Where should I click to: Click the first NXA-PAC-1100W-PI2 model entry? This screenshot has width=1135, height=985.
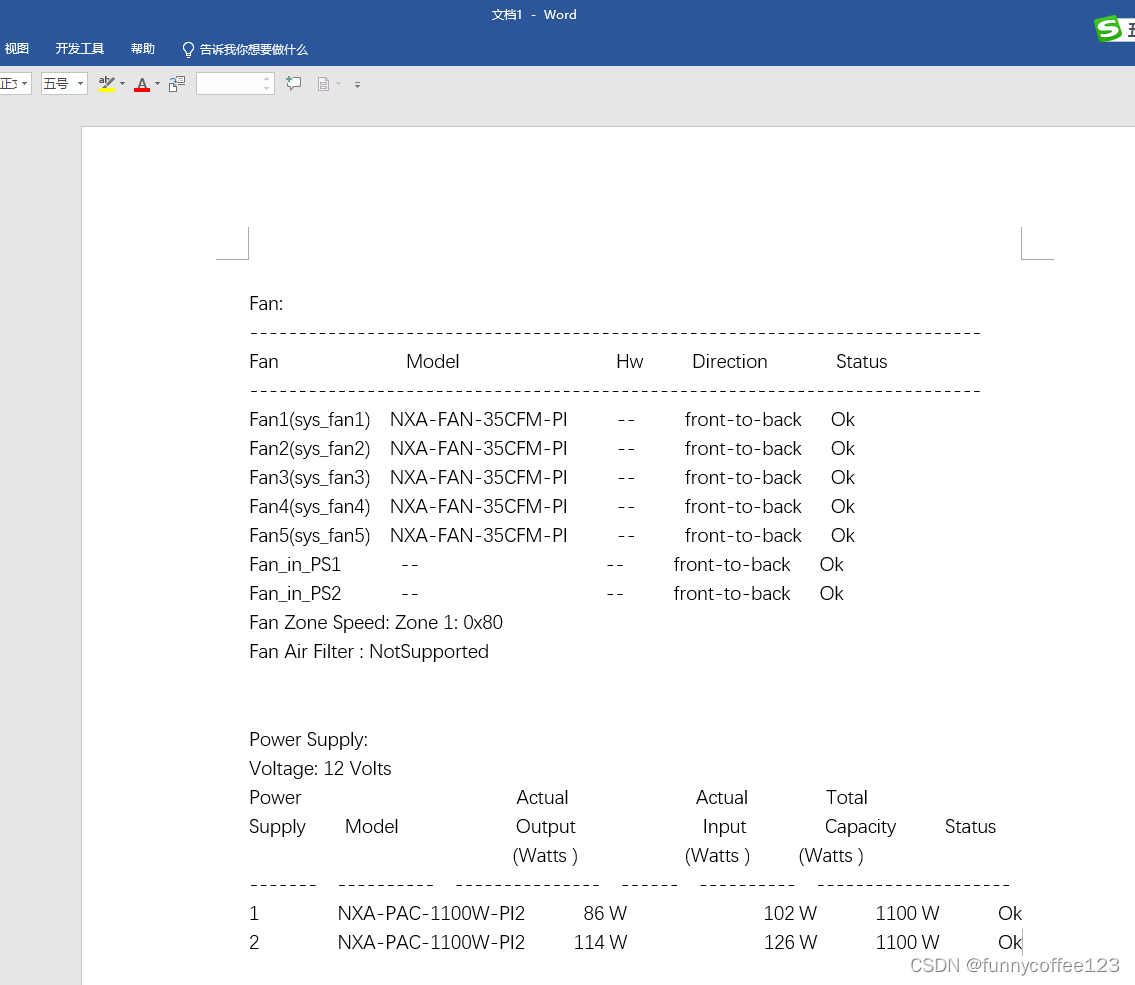coord(431,913)
